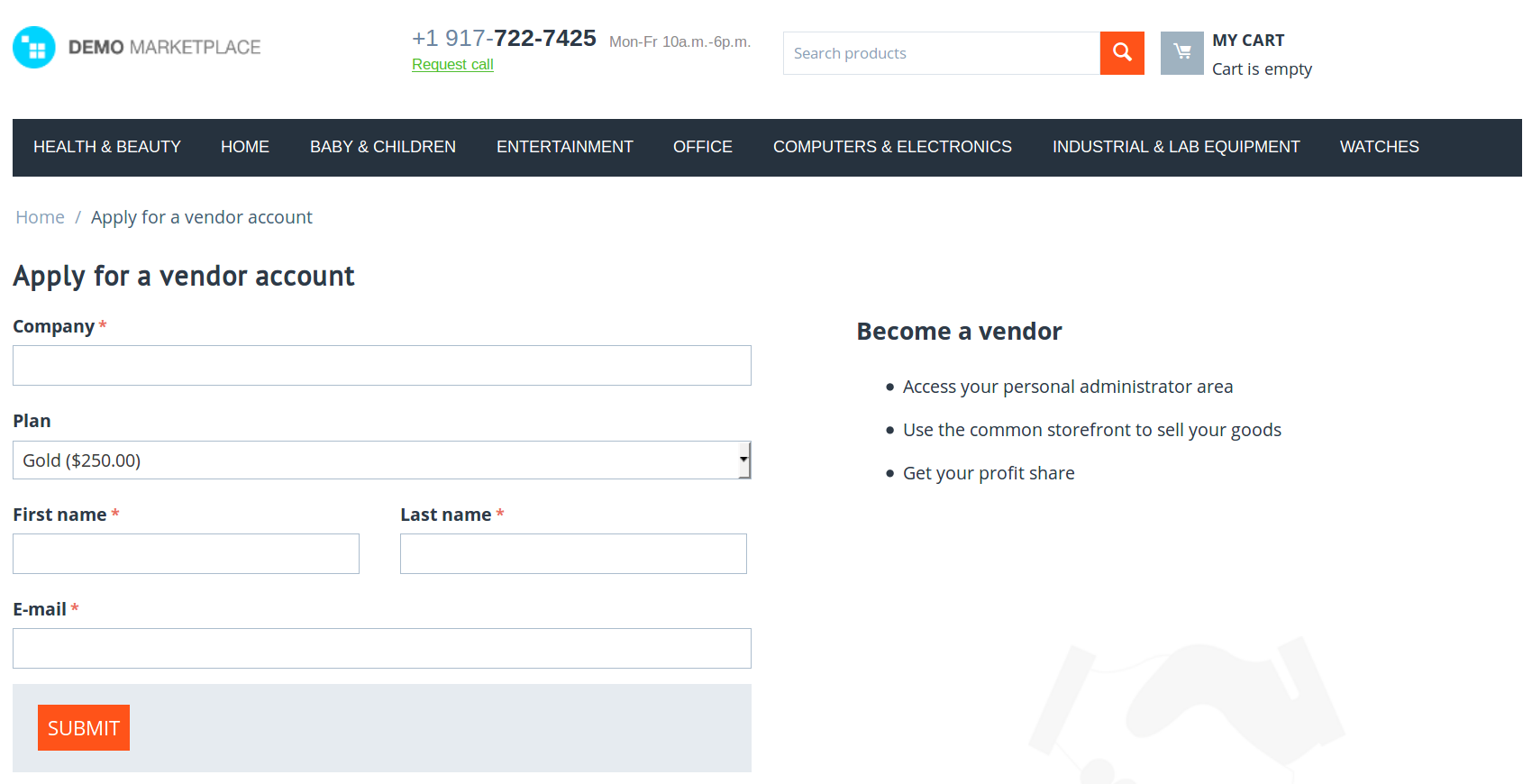This screenshot has width=1532, height=784.
Task: Focus the Company input field
Action: [382, 365]
